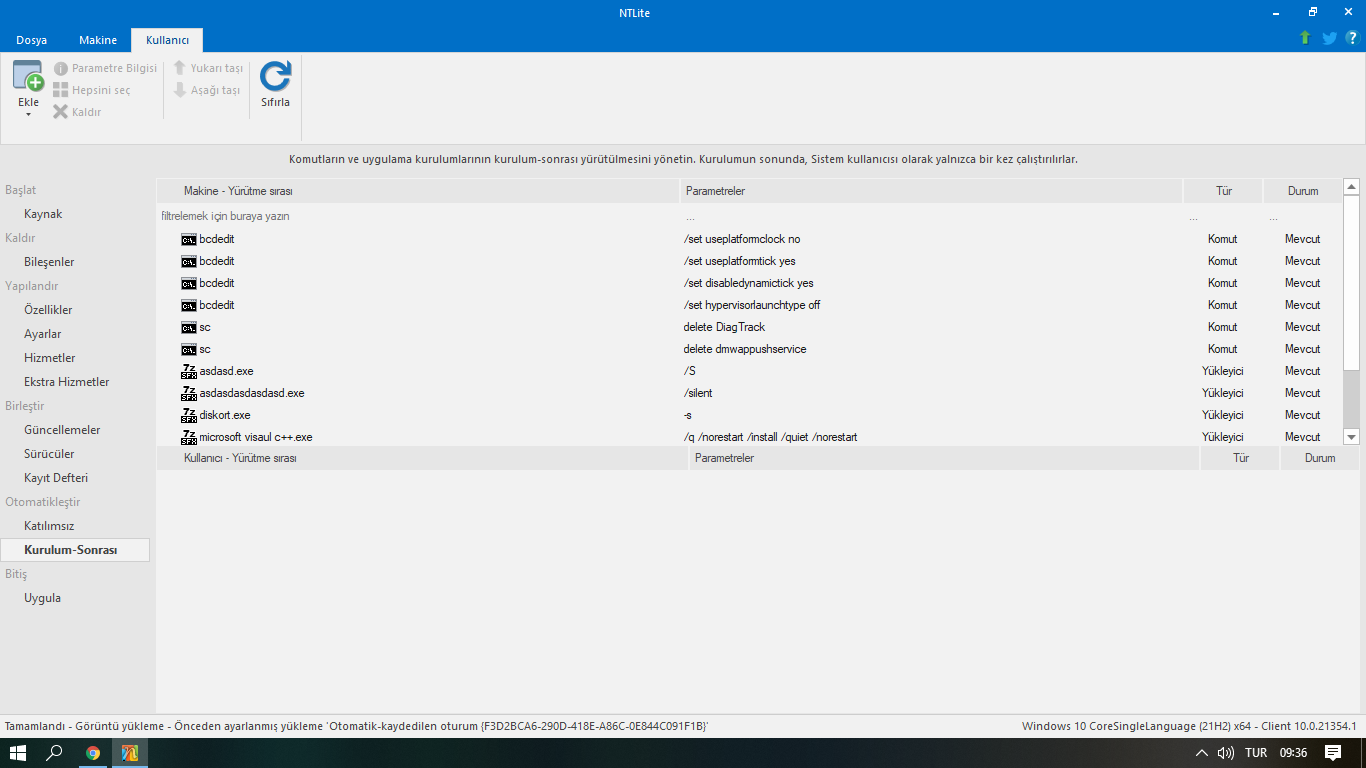Click the Kaldır X icon
Screen dimensions: 1366x768
tap(61, 112)
